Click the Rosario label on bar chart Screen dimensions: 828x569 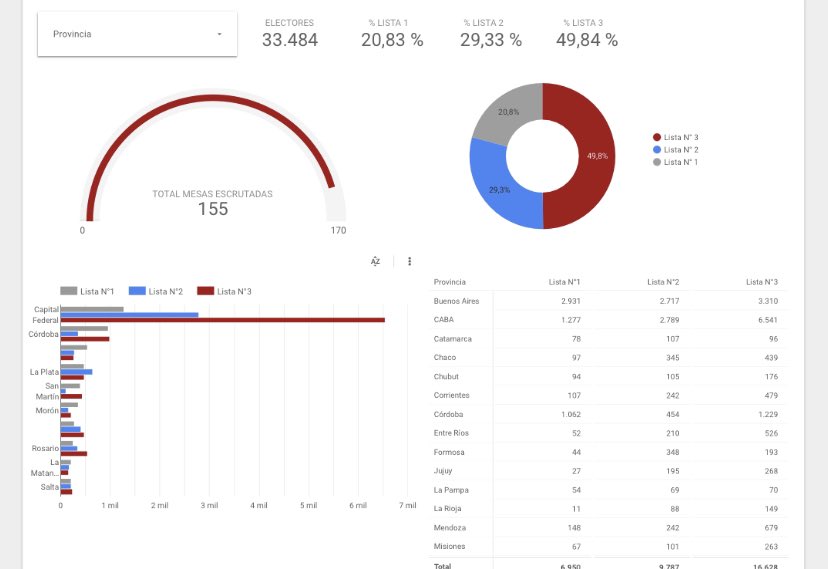pos(45,448)
